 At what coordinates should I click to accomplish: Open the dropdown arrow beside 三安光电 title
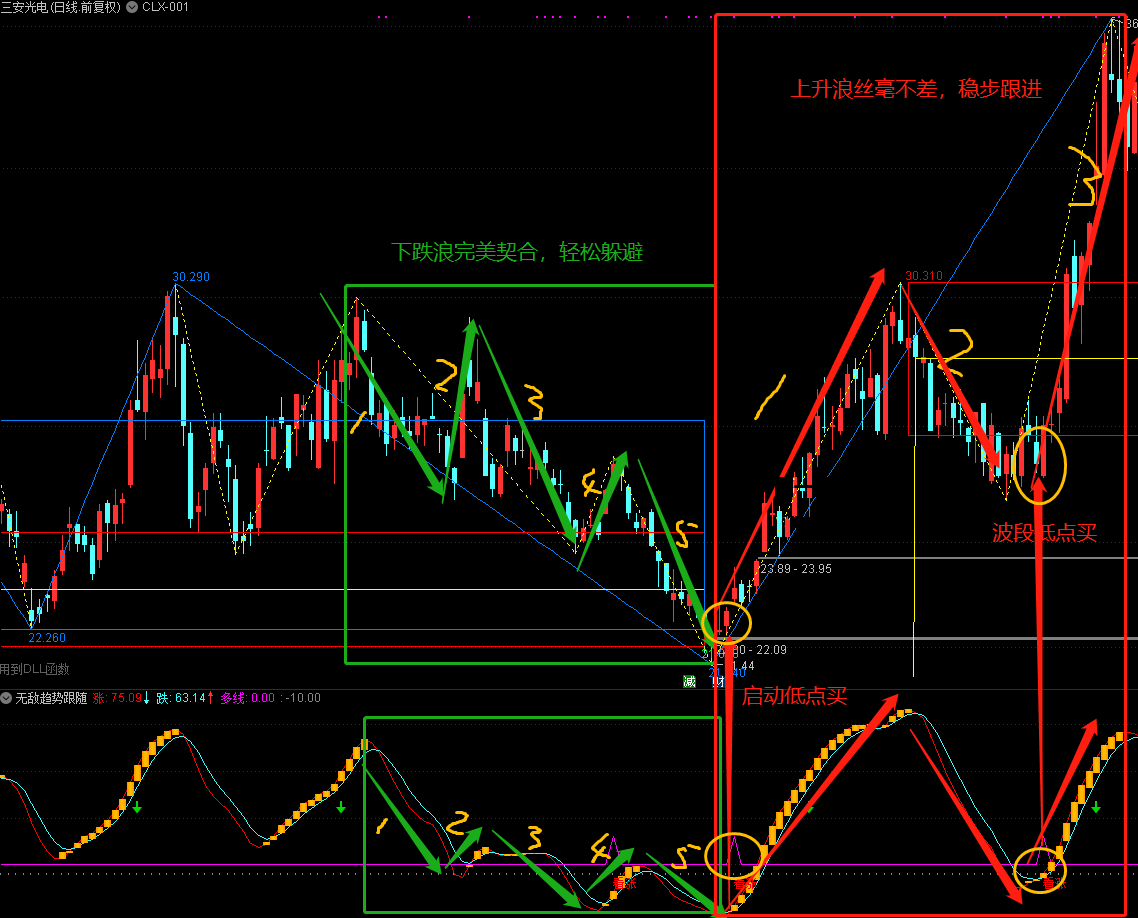pyautogui.click(x=132, y=7)
